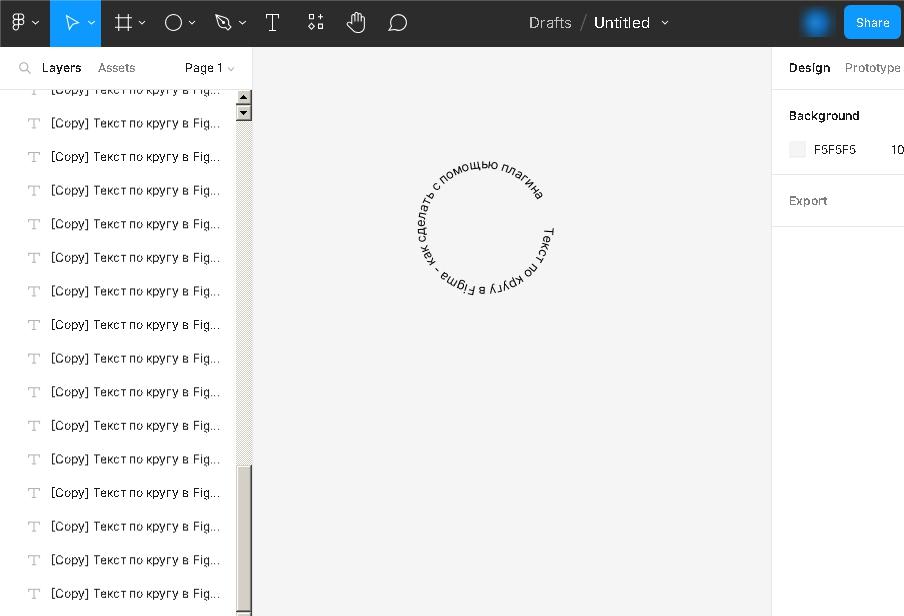The height and width of the screenshot is (616, 904).
Task: Click the F5F5F5 background color swatch
Action: [x=797, y=150]
